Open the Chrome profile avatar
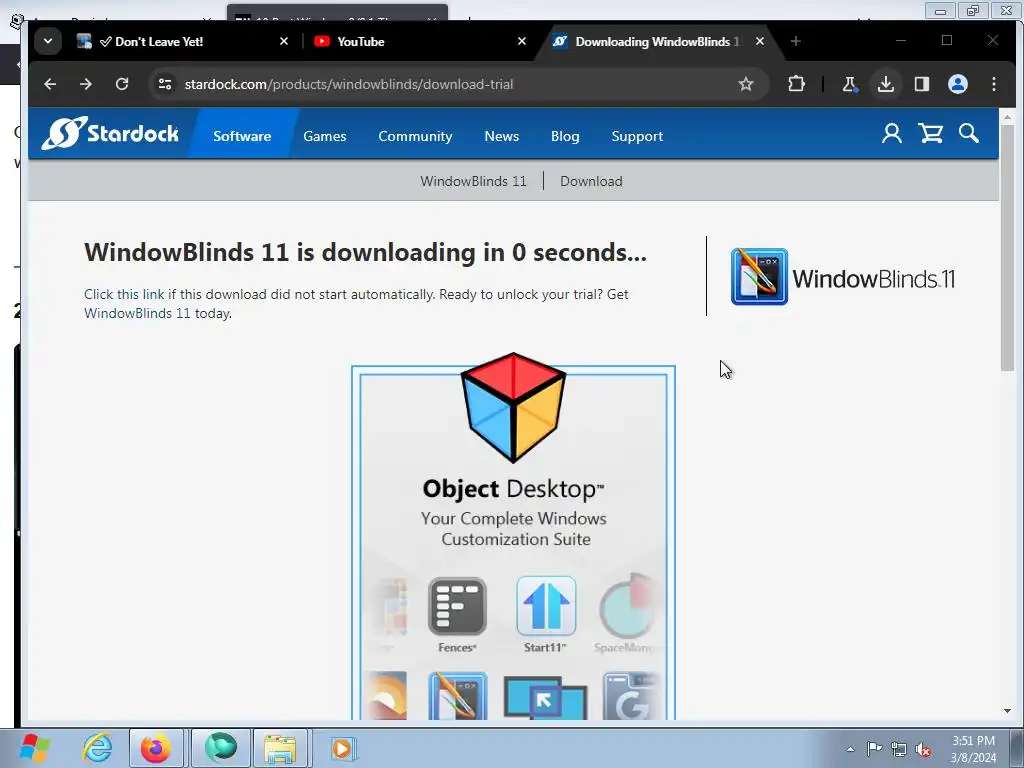 pos(958,84)
